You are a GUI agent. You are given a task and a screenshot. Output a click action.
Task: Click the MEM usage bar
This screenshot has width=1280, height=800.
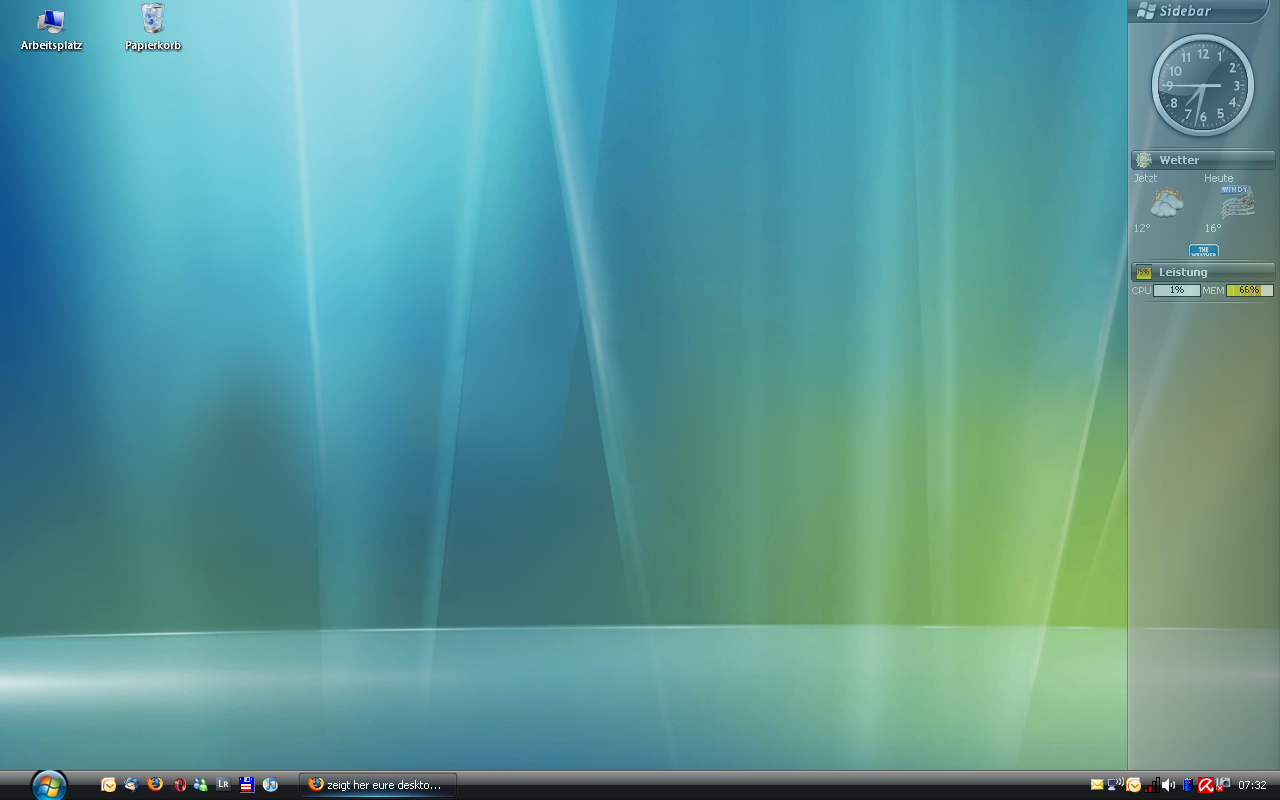tap(1249, 290)
